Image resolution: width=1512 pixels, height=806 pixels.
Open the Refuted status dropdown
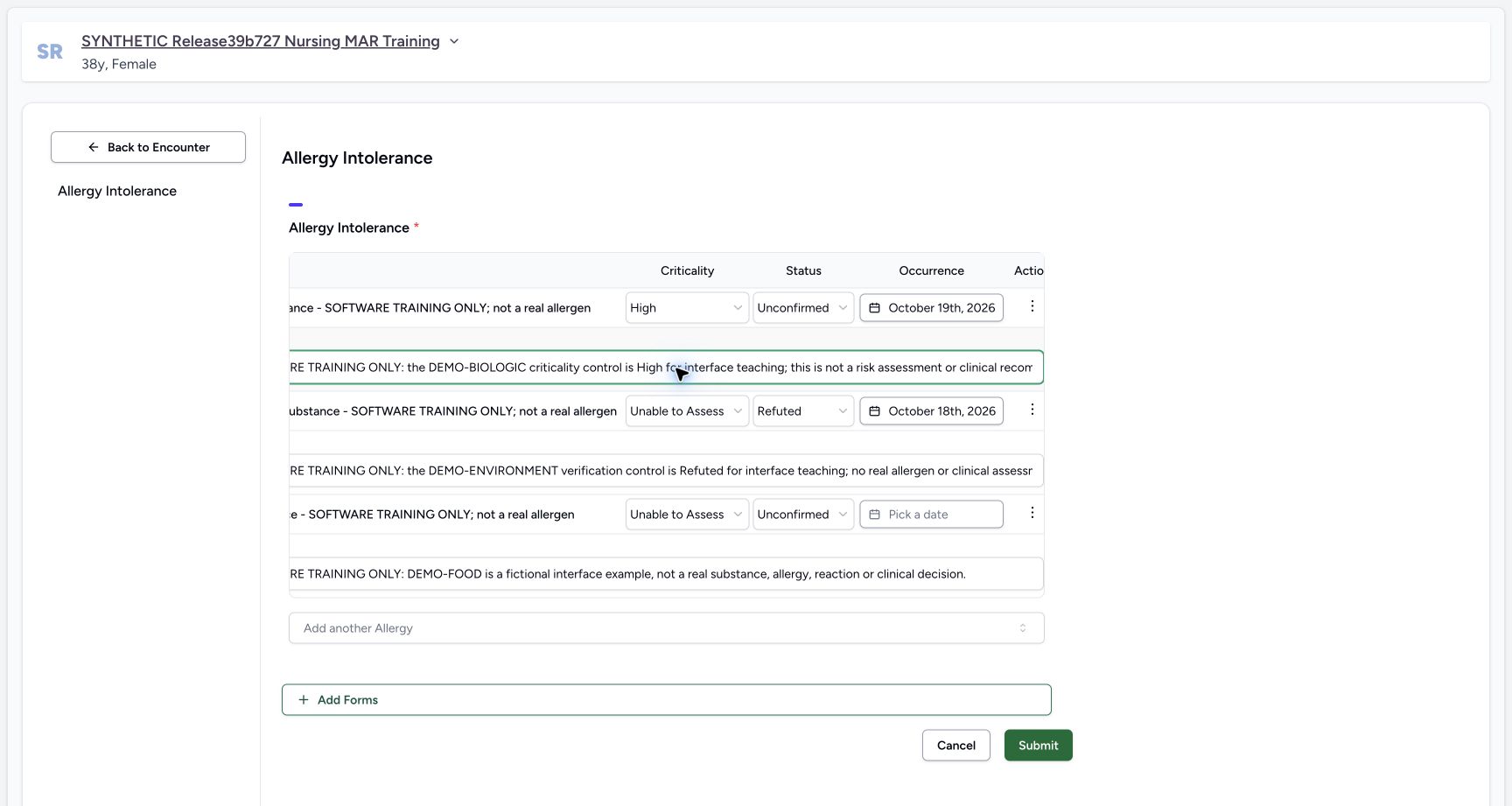point(803,411)
